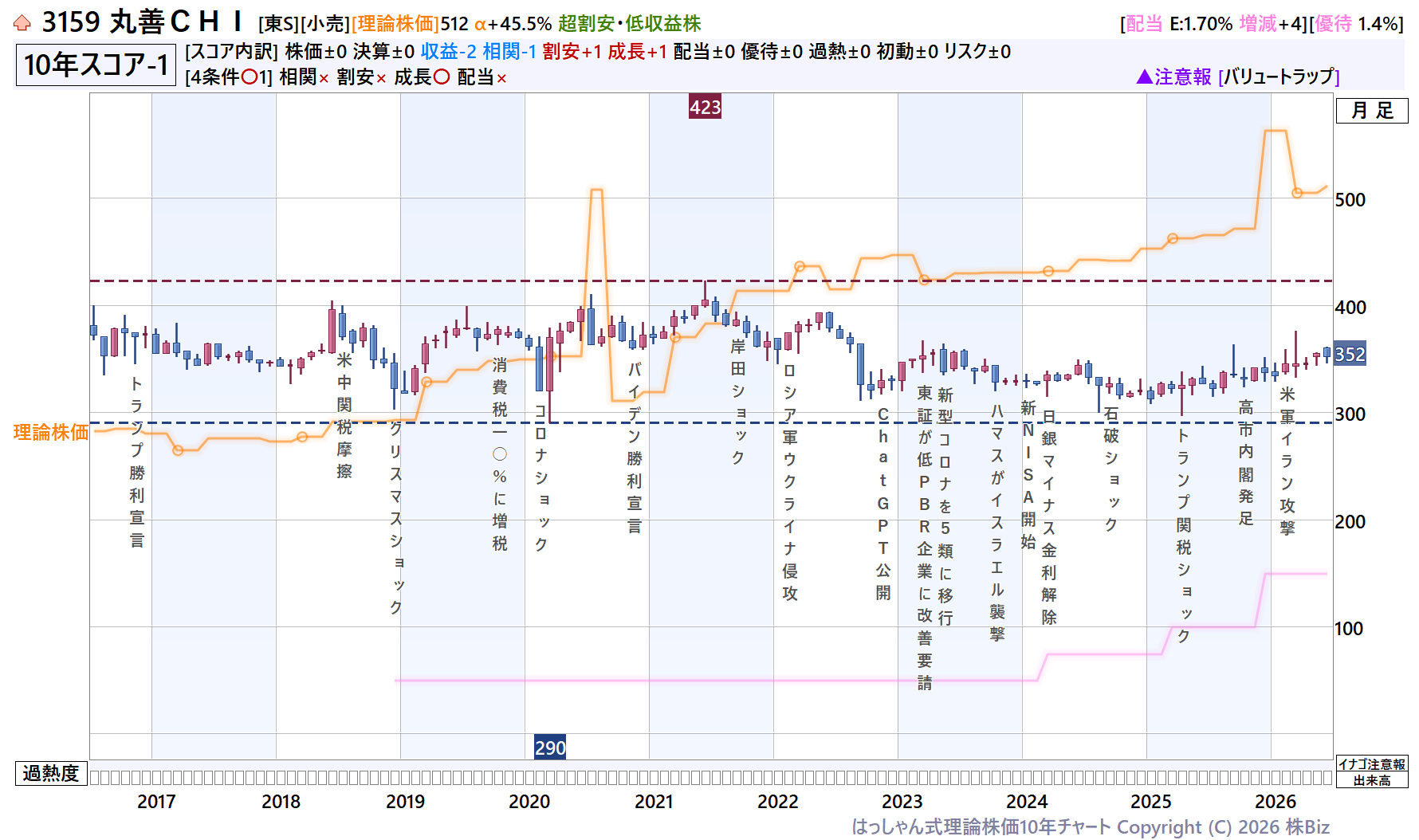Click the イナゴ注意報 出来高 box
Screen dimensions: 1419x840
click(x=1372, y=772)
